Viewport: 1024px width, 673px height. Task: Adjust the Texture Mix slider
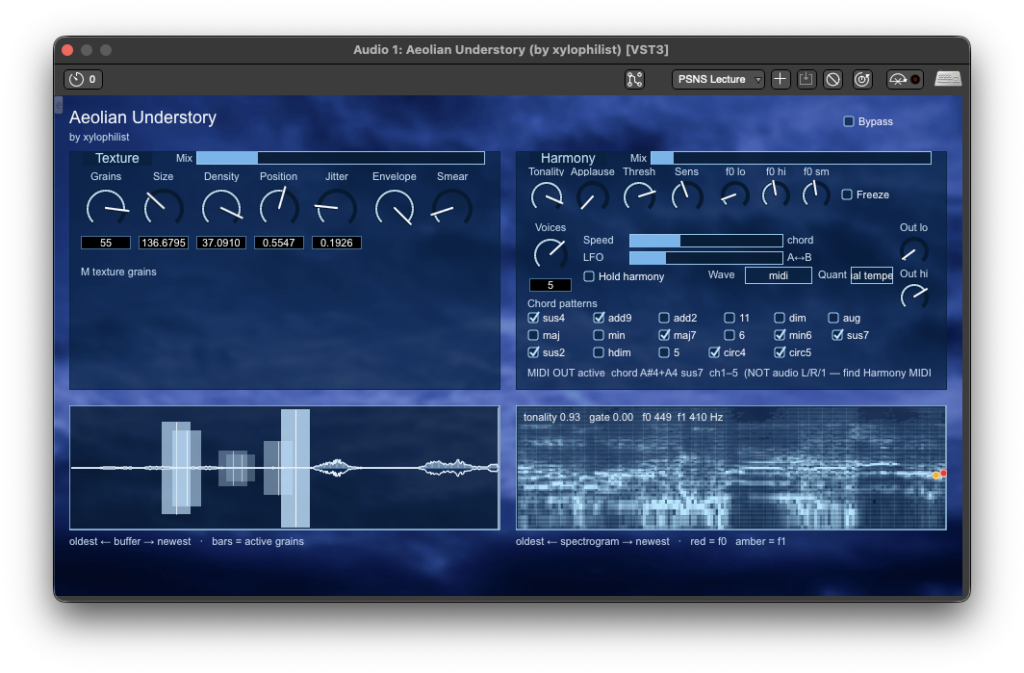tap(340, 158)
